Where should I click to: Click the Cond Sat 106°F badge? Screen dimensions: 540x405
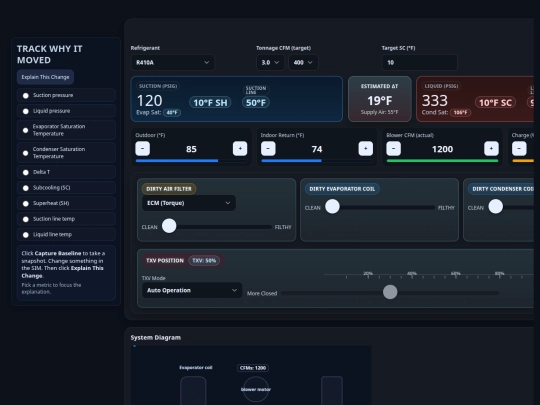pos(460,113)
